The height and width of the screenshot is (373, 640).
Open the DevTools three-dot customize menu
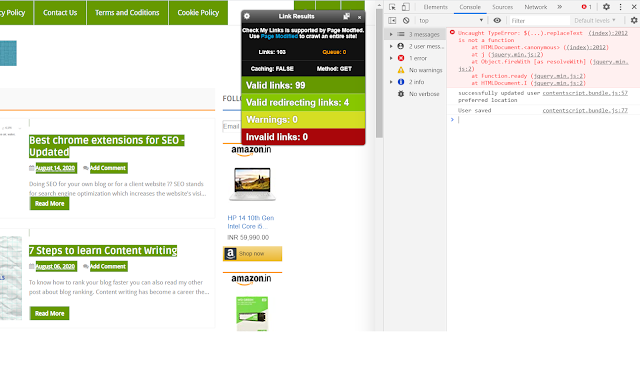coord(620,7)
